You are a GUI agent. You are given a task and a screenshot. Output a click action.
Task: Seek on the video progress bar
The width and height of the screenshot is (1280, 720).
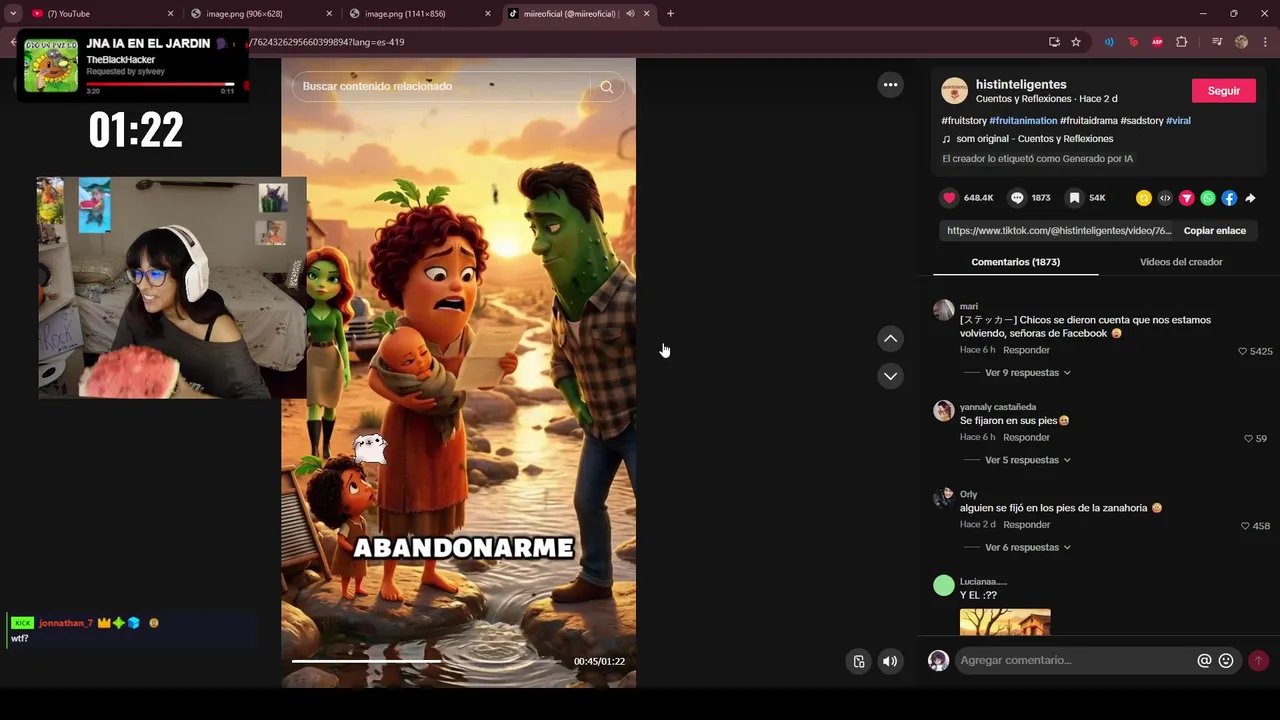click(426, 661)
